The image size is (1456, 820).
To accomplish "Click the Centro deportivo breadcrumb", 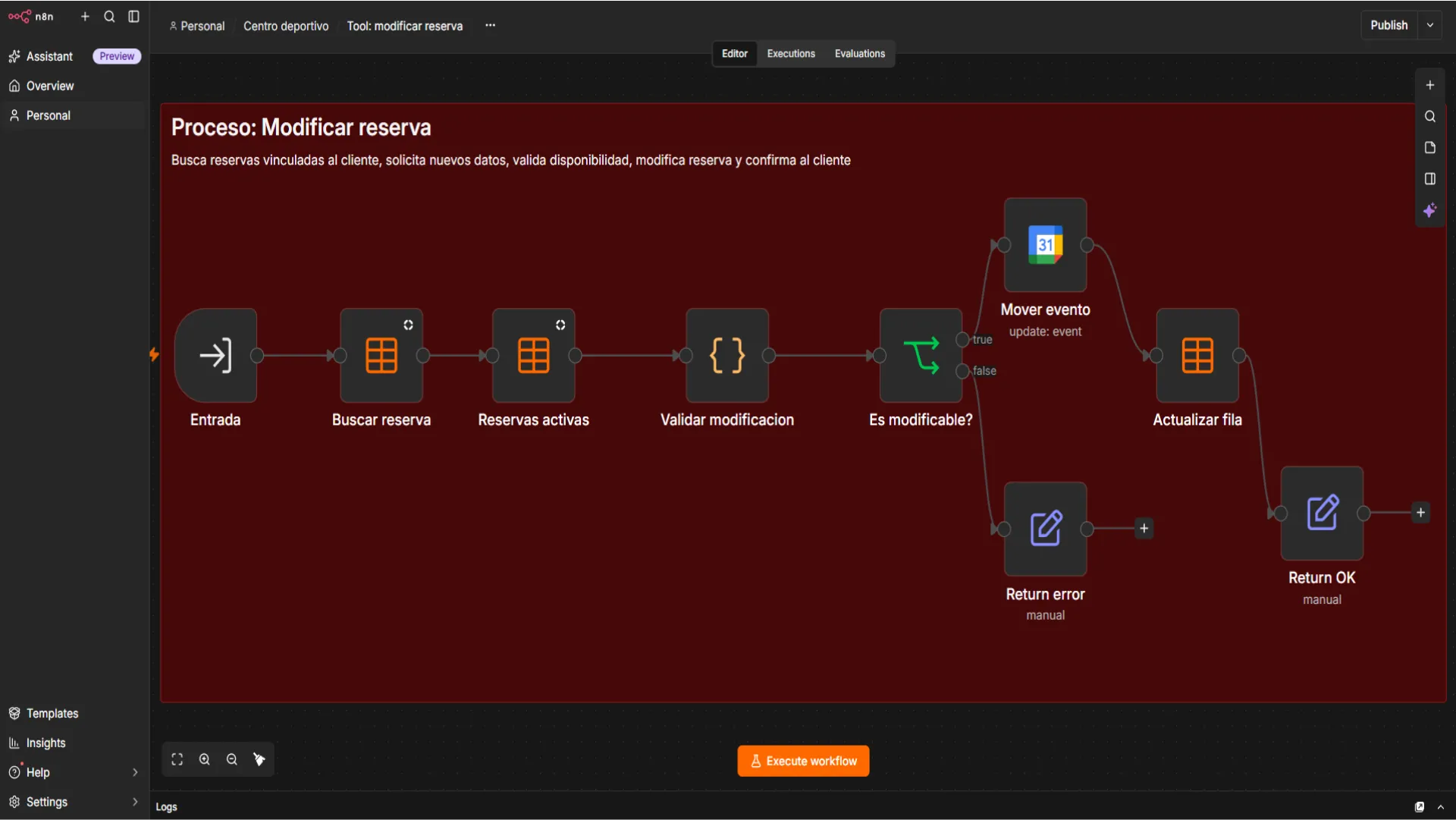I will pyautogui.click(x=286, y=26).
